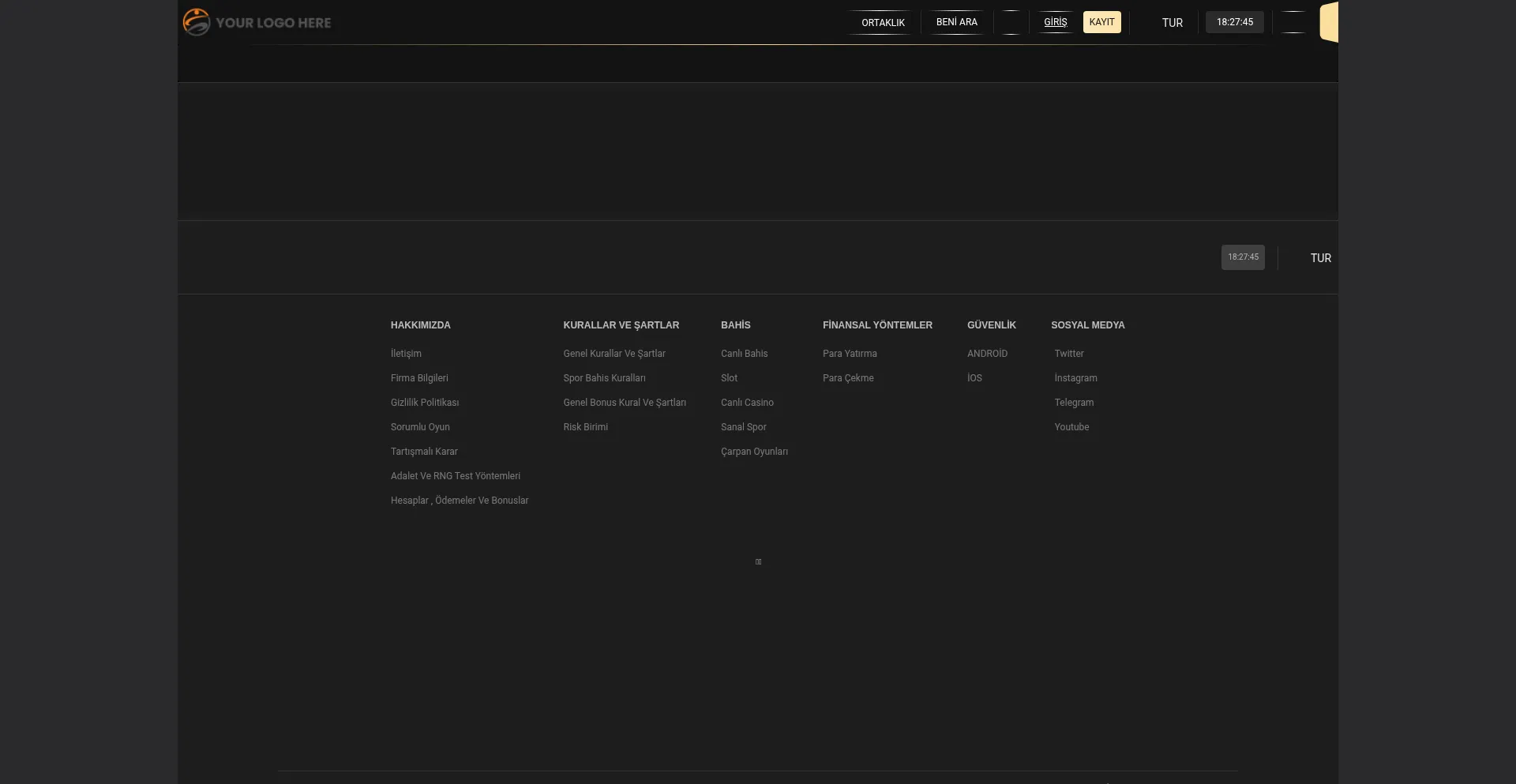Open the Para Yatırma link
The height and width of the screenshot is (784, 1516).
tap(850, 354)
